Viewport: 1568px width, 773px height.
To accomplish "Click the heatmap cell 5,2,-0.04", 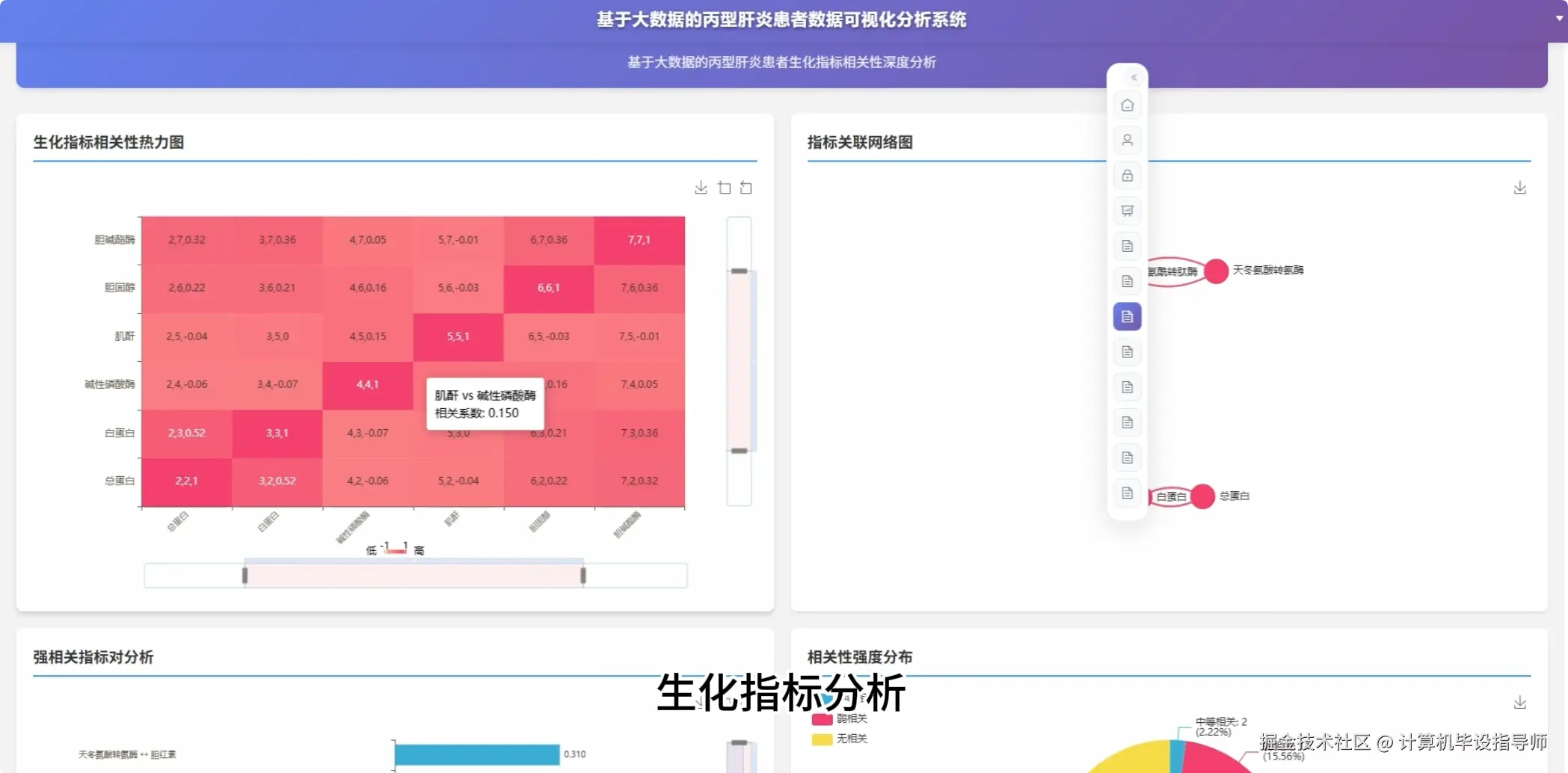I will tap(458, 481).
